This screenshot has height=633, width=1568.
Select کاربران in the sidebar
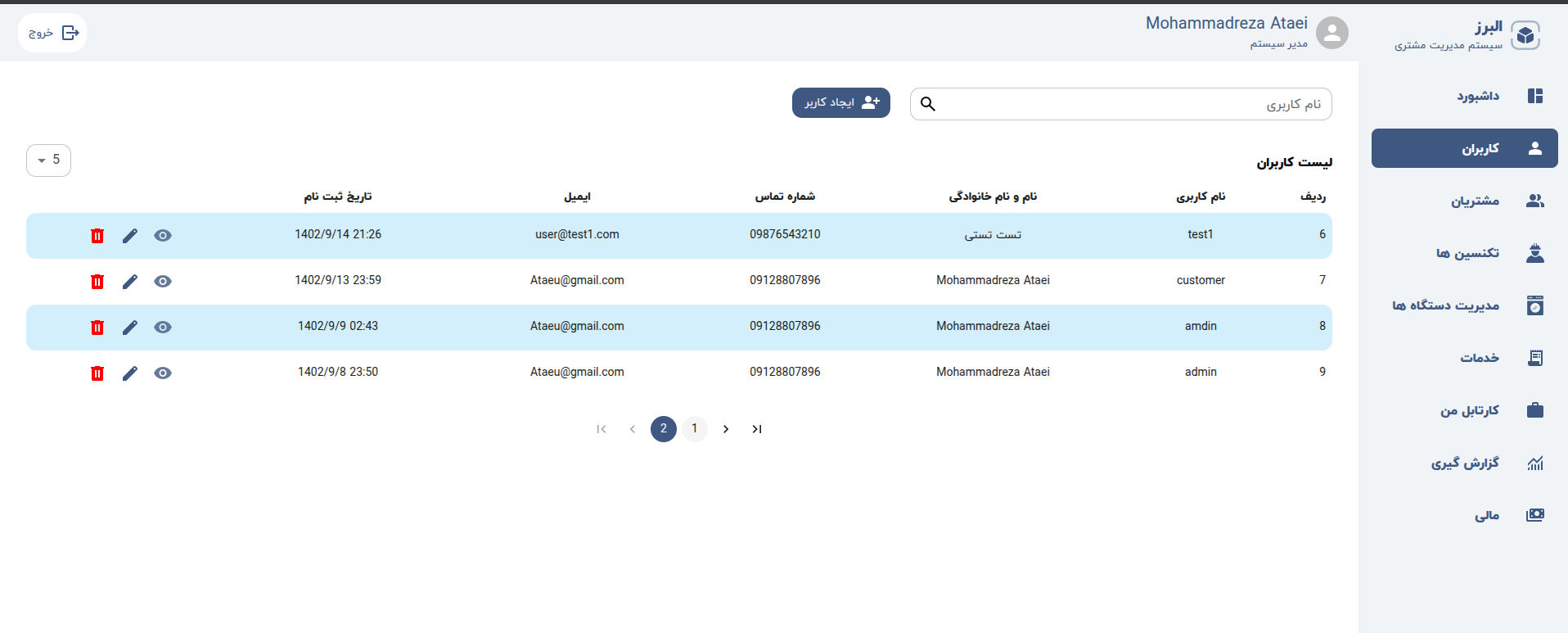click(x=1465, y=148)
